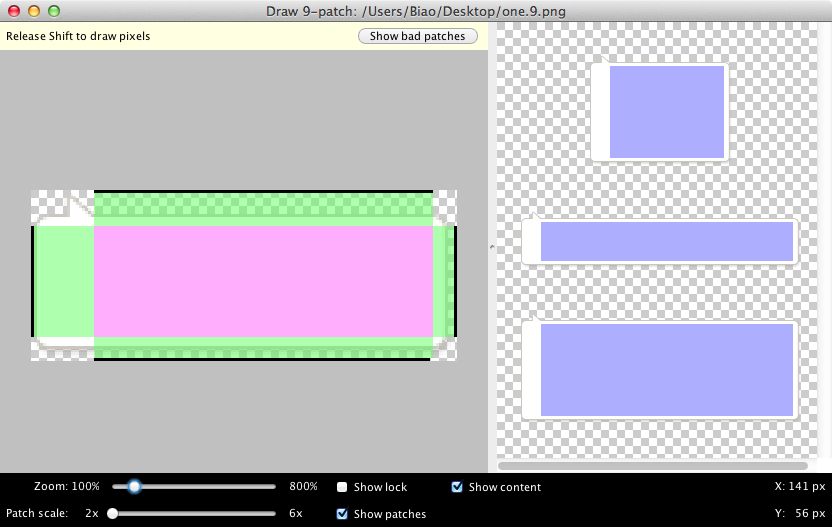This screenshot has width=832, height=527.
Task: Click the 2x patch scale label
Action: click(x=92, y=513)
